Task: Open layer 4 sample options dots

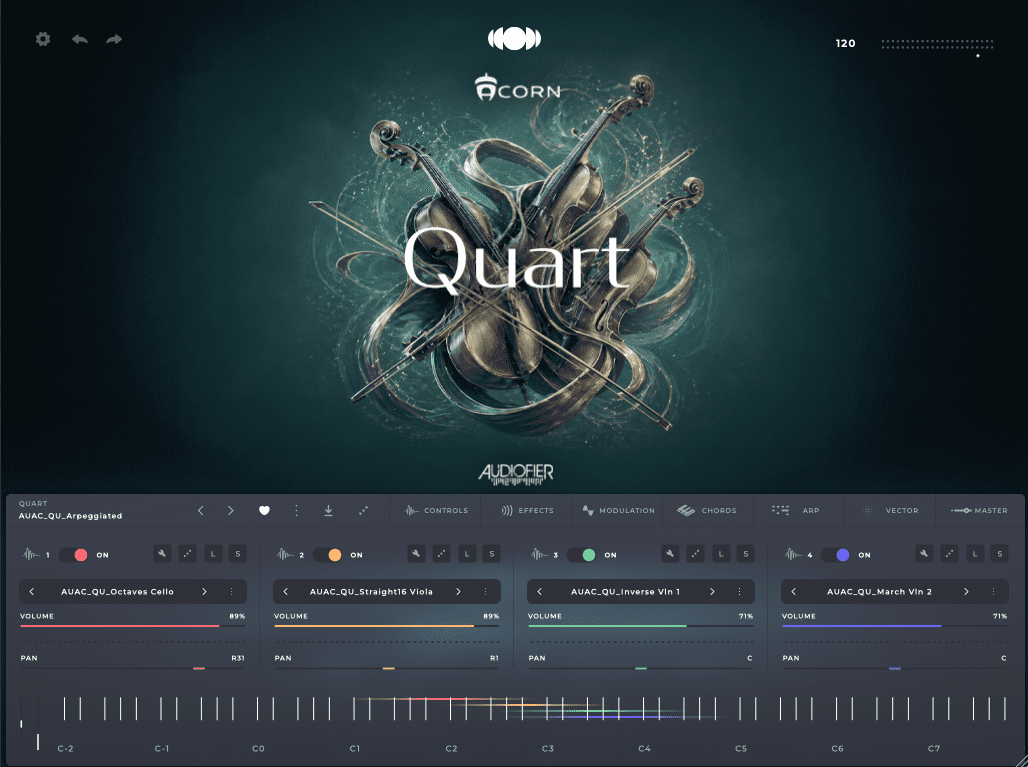Action: click(x=993, y=591)
